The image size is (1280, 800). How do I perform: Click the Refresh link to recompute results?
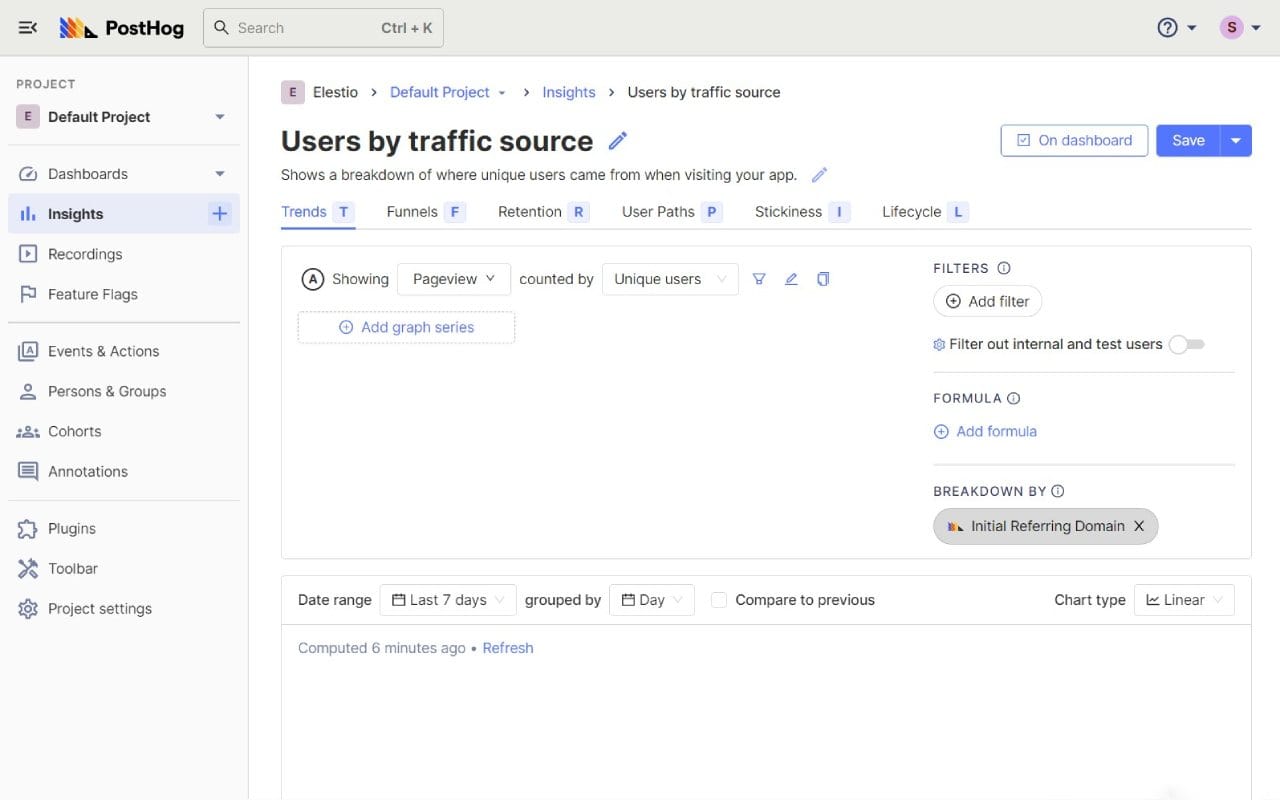[x=508, y=647]
